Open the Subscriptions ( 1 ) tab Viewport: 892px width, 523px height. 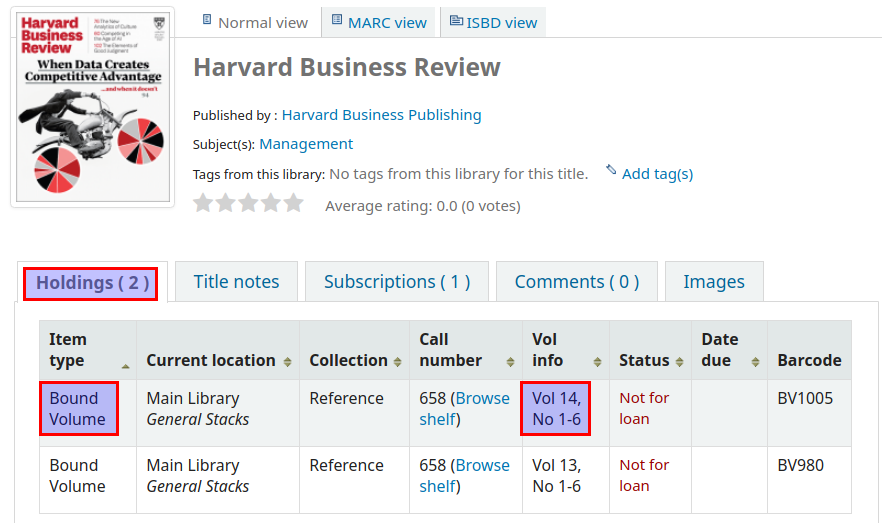[397, 282]
